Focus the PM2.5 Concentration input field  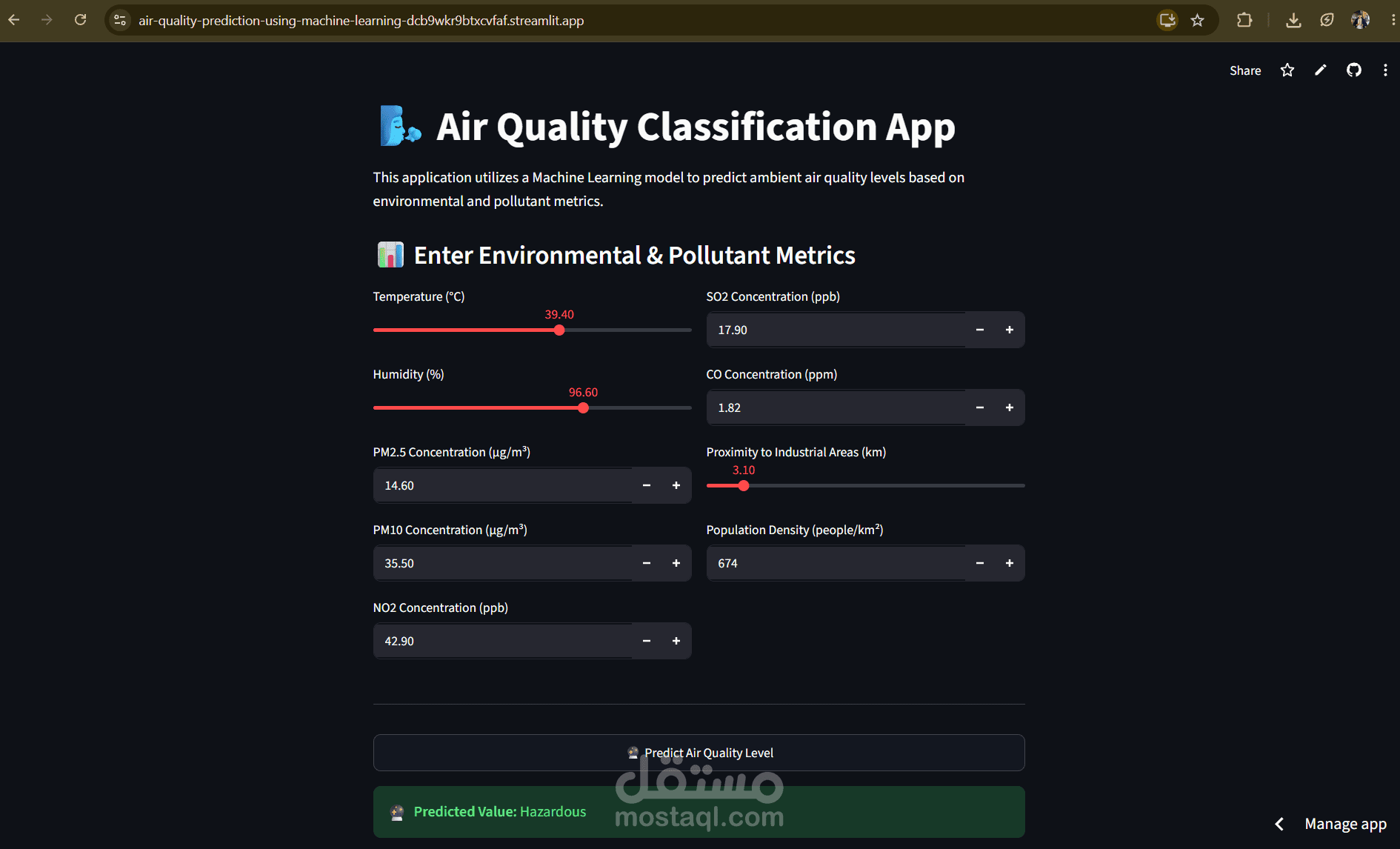pos(503,485)
